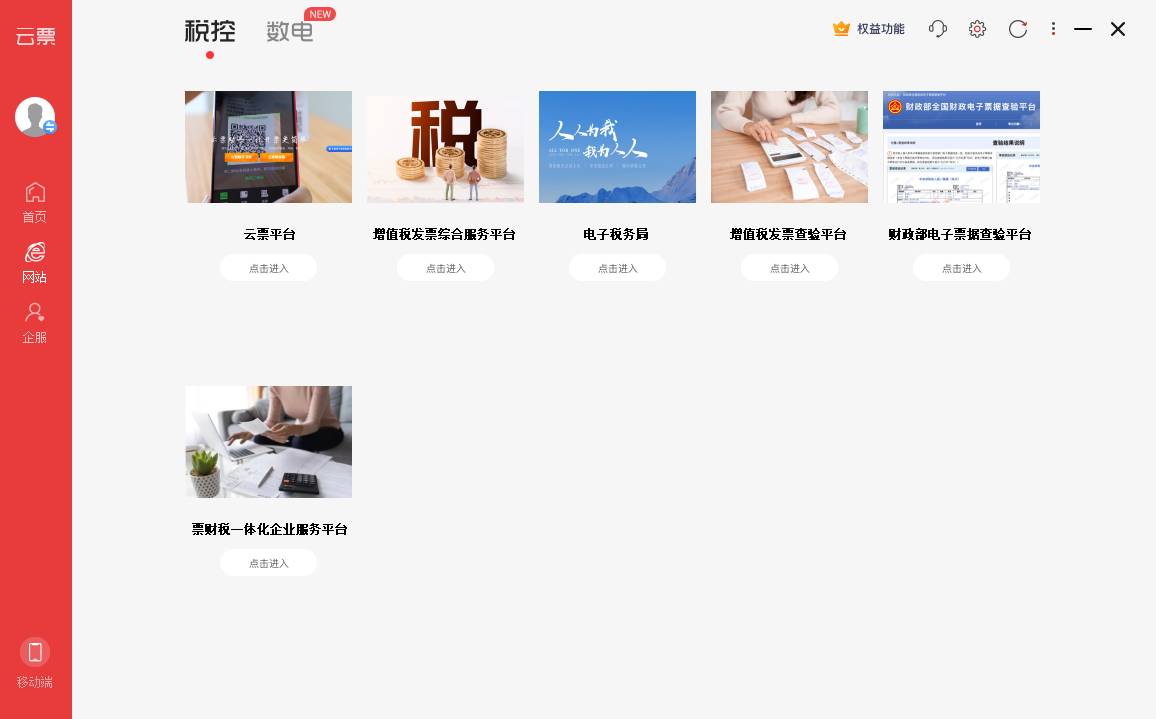Click 点击进入 under 票财税一体化企业服务平台
Viewport: 1156px width, 719px height.
tap(268, 563)
